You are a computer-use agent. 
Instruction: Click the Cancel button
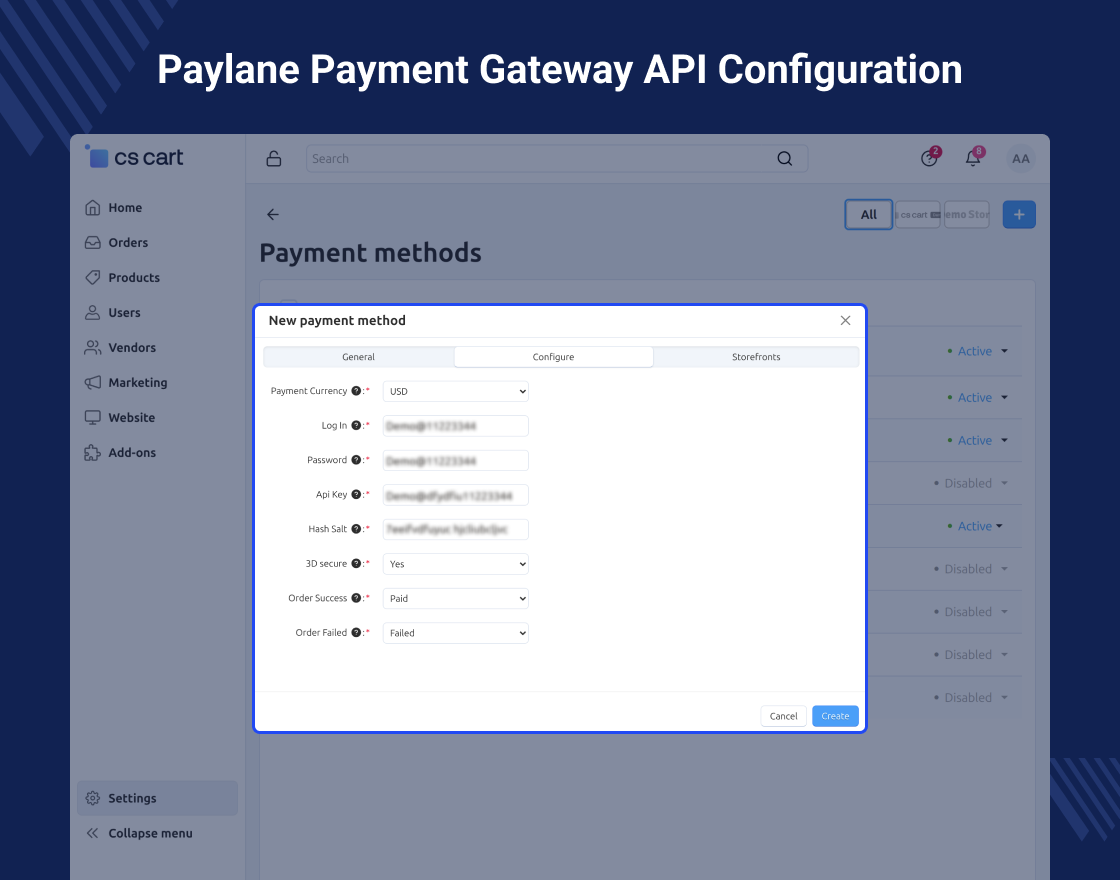(x=784, y=716)
